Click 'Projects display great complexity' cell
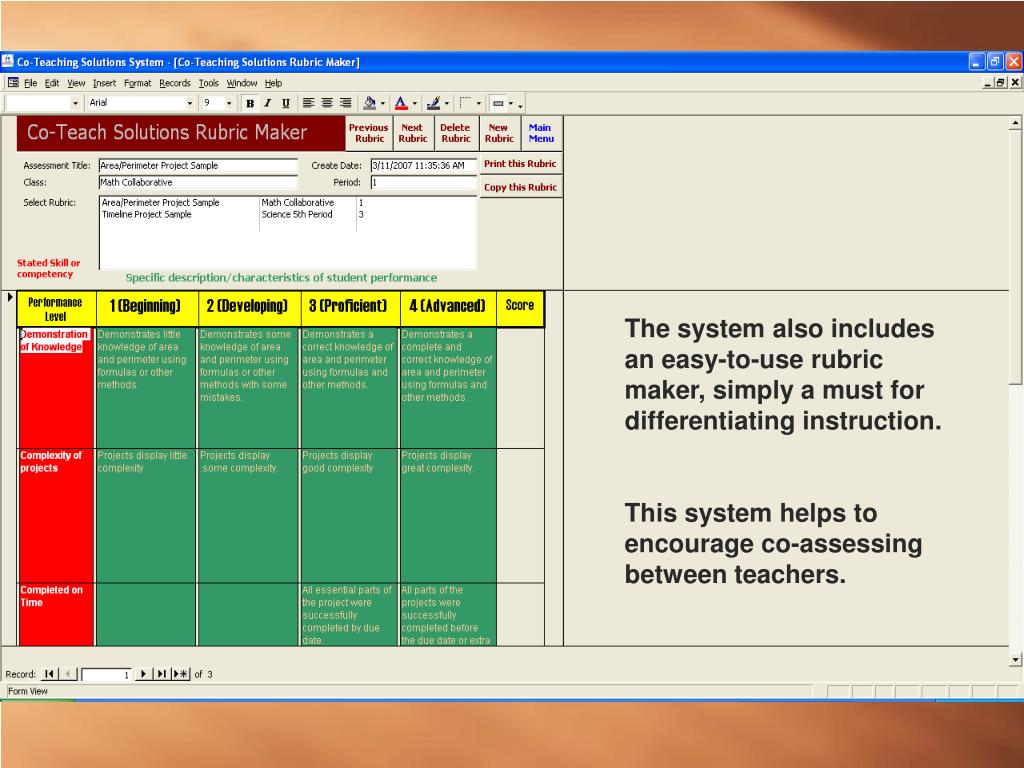 click(x=447, y=515)
